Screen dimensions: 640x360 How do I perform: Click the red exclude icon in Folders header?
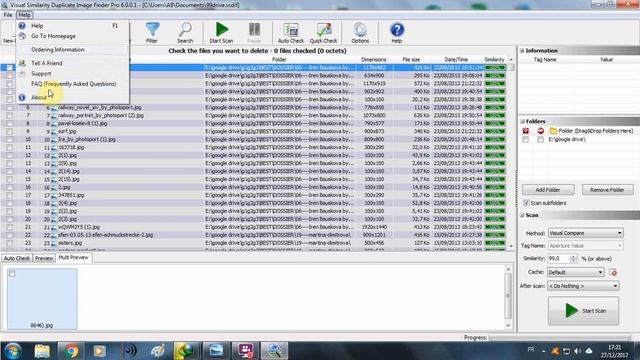coord(540,131)
